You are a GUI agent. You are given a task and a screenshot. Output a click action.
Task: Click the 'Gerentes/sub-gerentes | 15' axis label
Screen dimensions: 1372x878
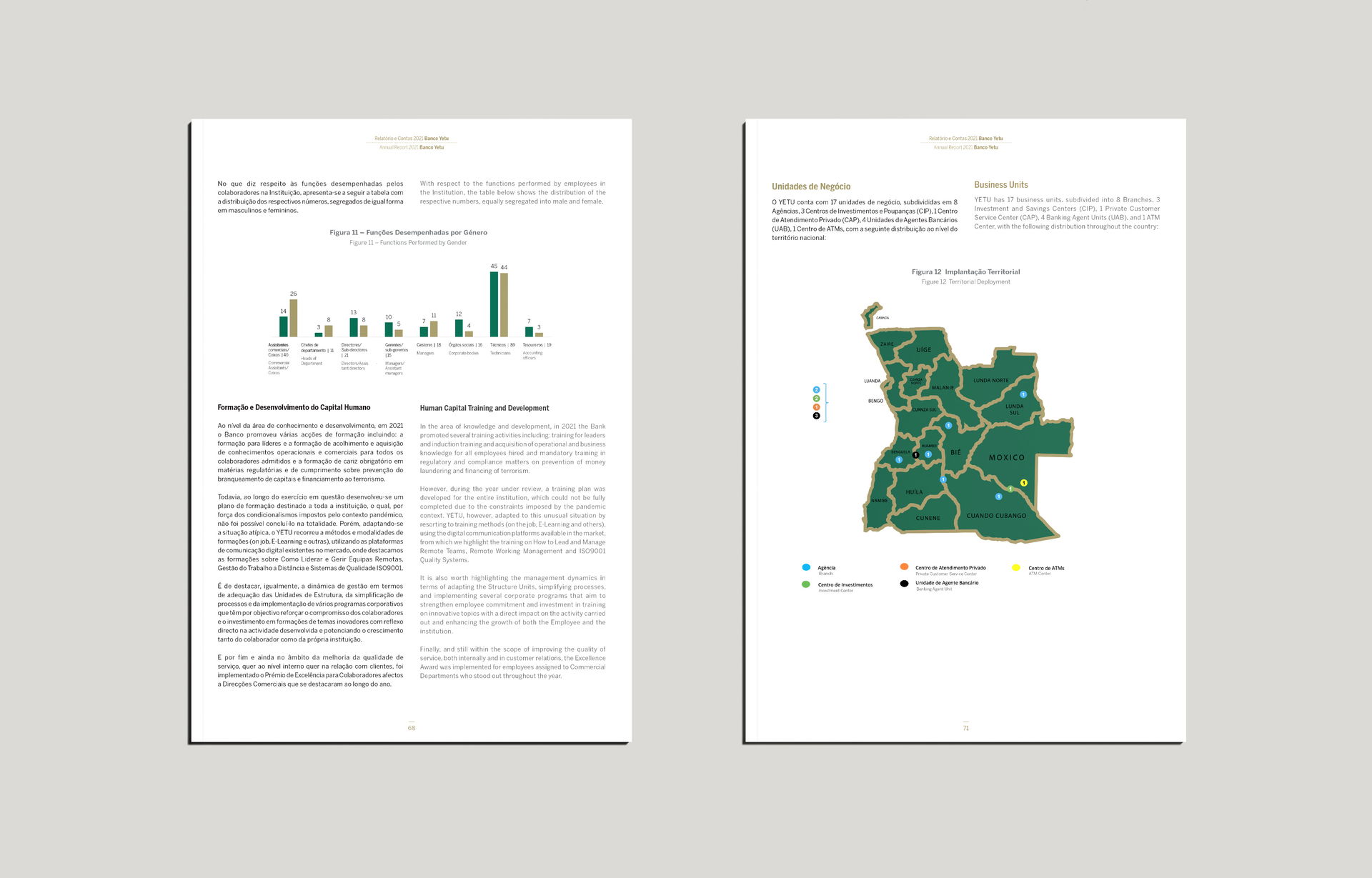point(397,350)
